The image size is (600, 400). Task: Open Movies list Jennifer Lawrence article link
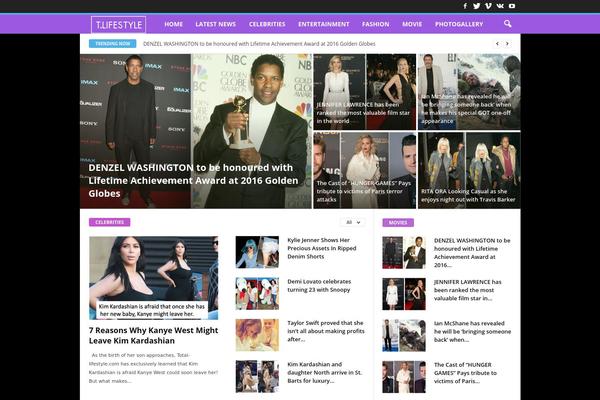pyautogui.click(x=468, y=290)
